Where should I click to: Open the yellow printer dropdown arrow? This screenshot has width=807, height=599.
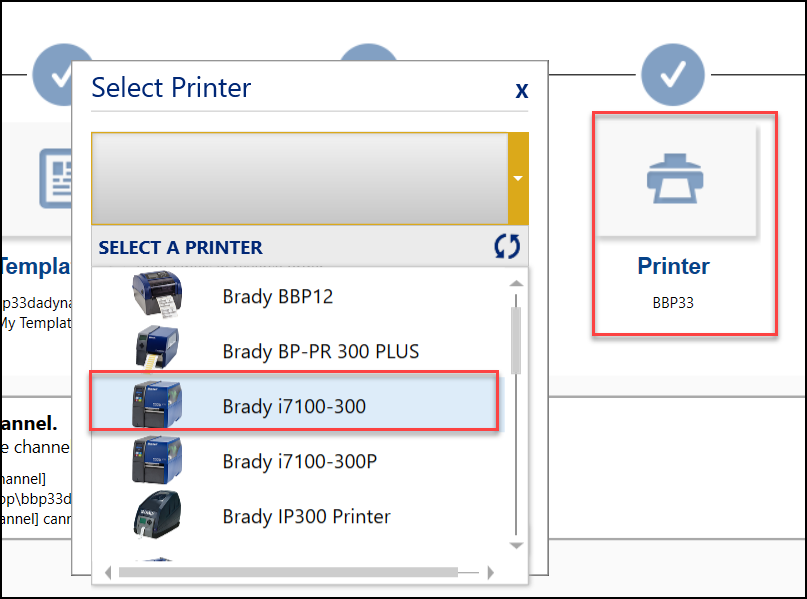click(x=518, y=179)
